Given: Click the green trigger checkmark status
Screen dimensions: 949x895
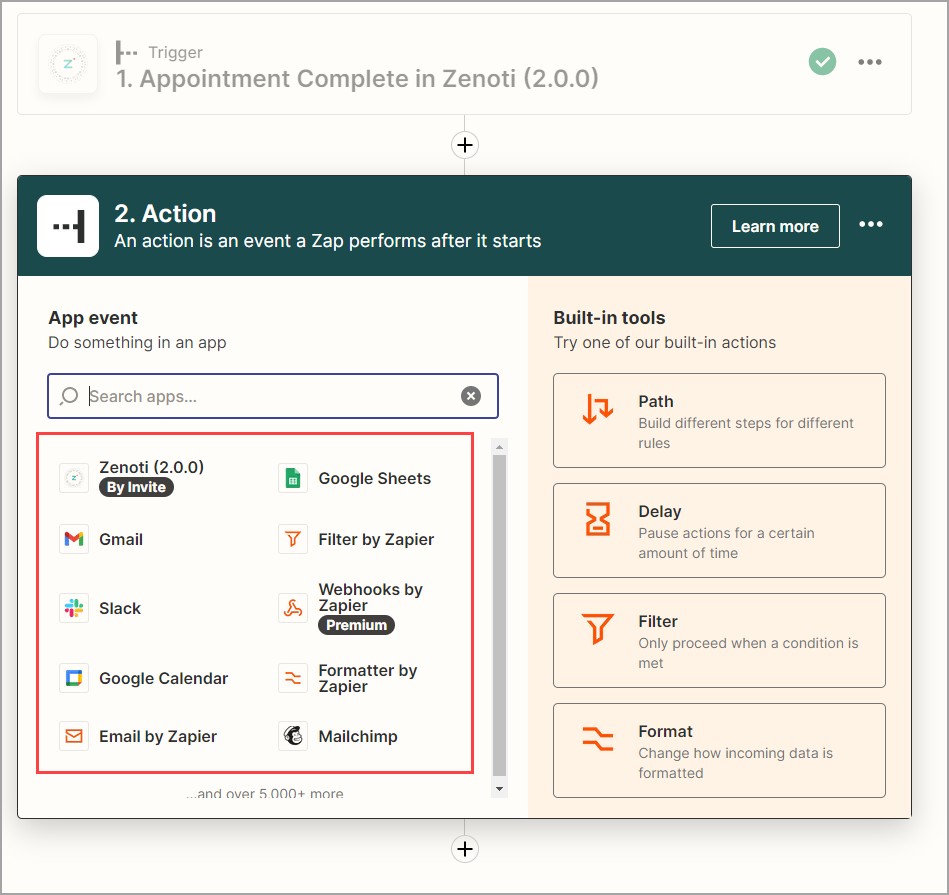Looking at the screenshot, I should [822, 62].
